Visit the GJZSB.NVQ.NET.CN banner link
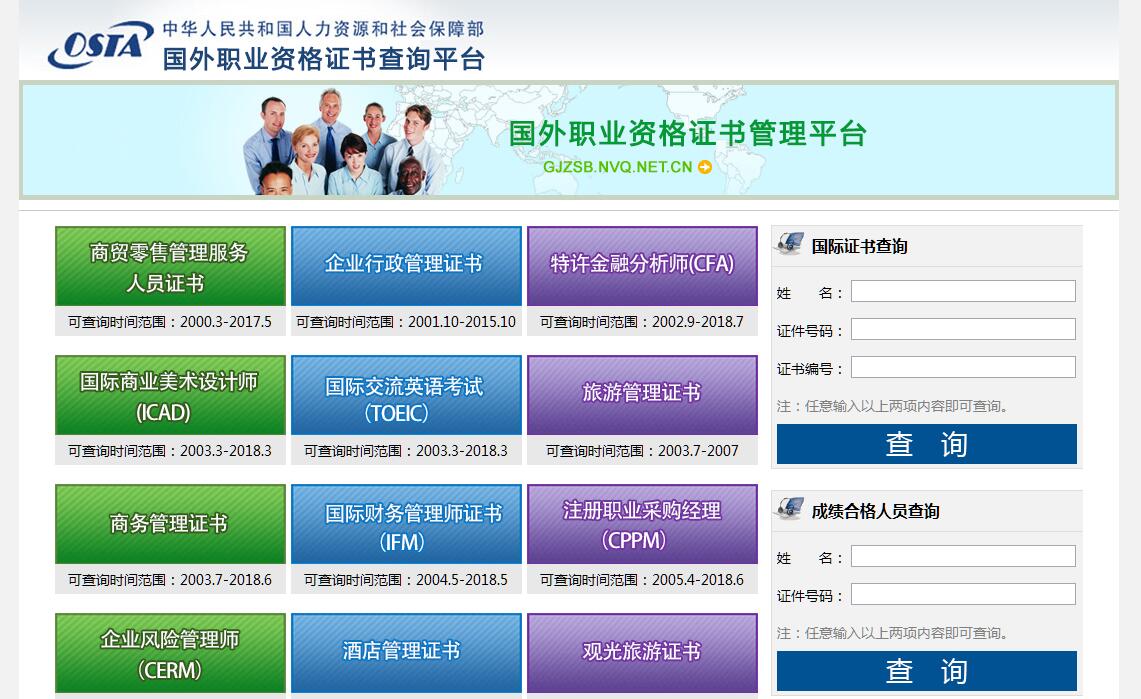 (x=617, y=167)
